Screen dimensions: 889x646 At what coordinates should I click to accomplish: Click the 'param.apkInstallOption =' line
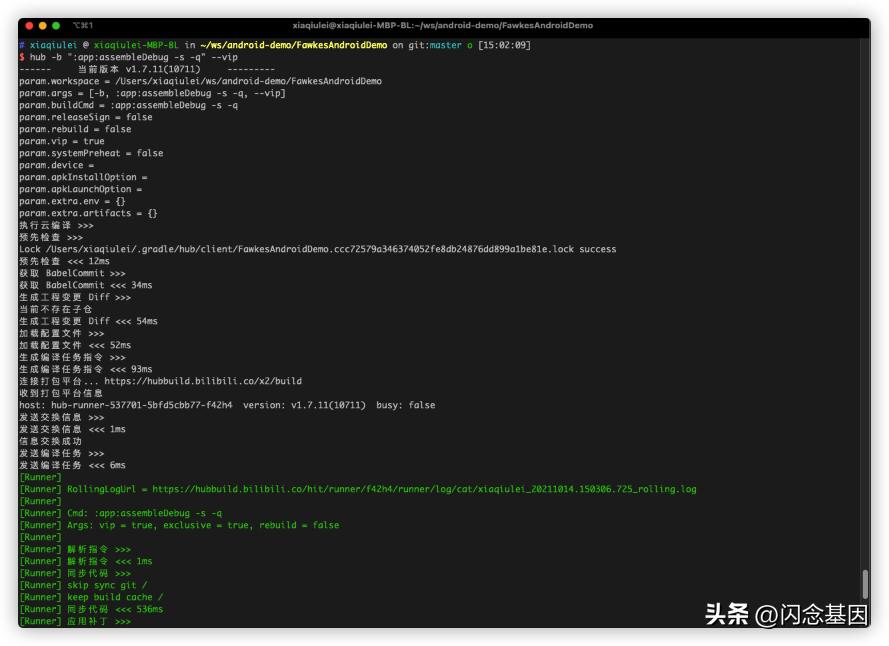click(83, 177)
